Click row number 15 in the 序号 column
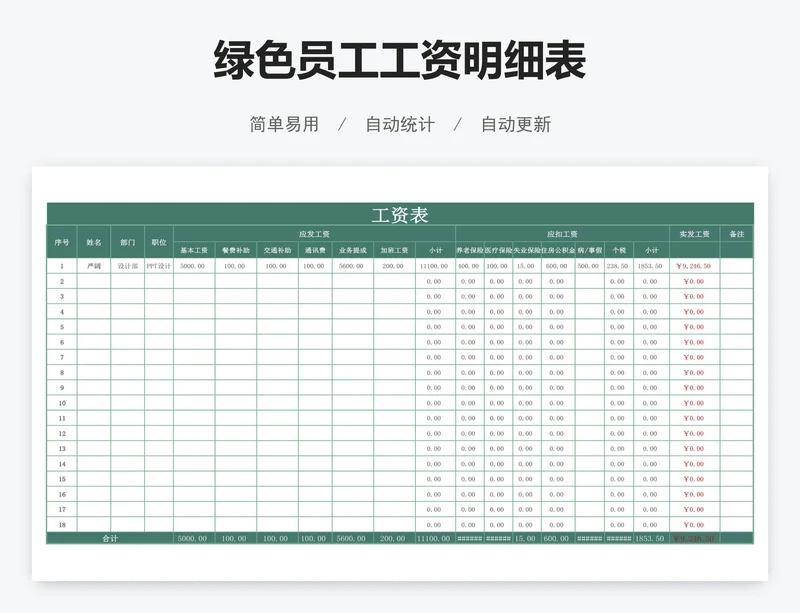800x613 pixels. click(62, 479)
